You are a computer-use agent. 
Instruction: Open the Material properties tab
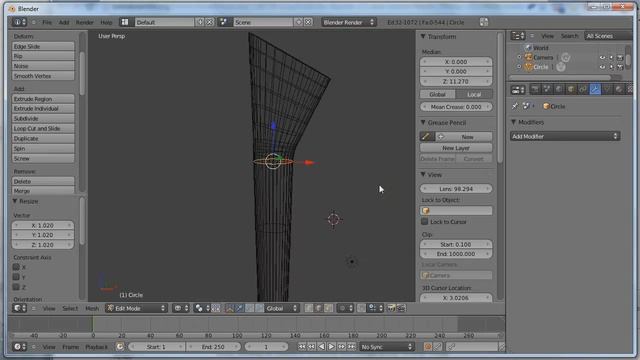(x=619, y=89)
